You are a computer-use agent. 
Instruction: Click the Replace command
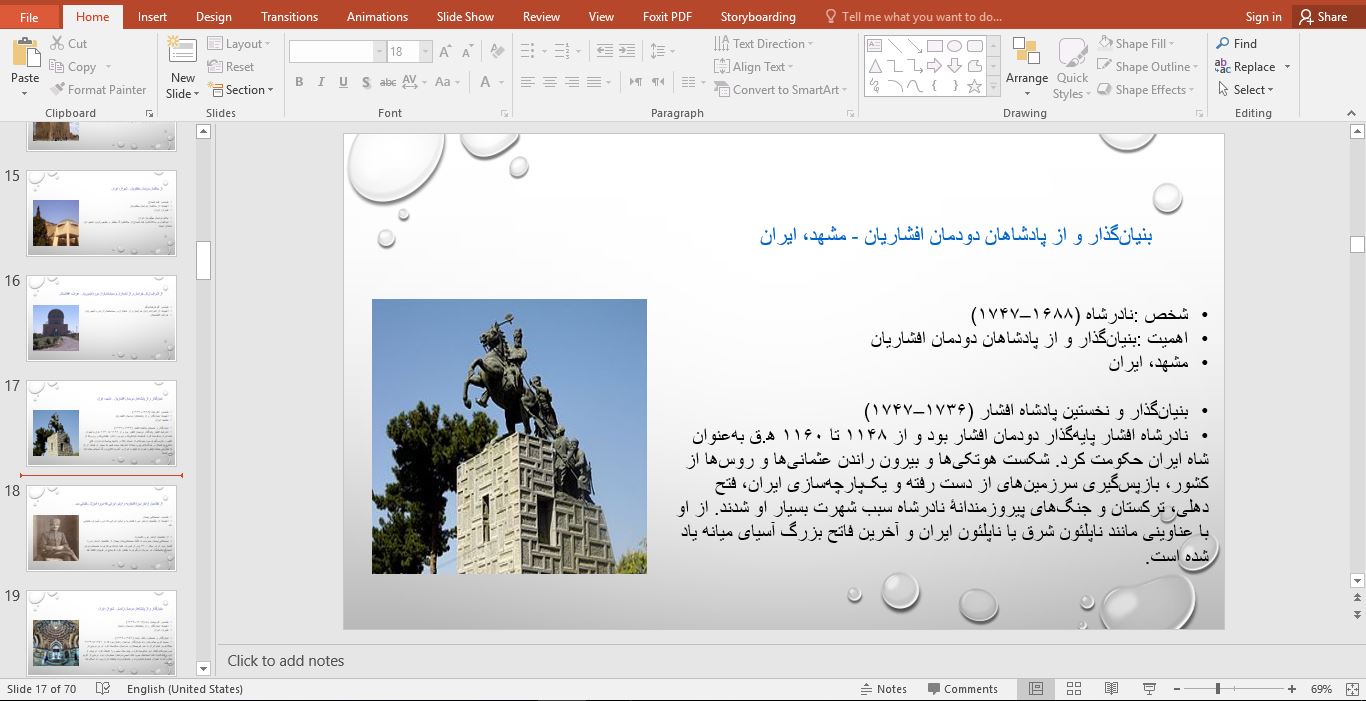click(1253, 67)
